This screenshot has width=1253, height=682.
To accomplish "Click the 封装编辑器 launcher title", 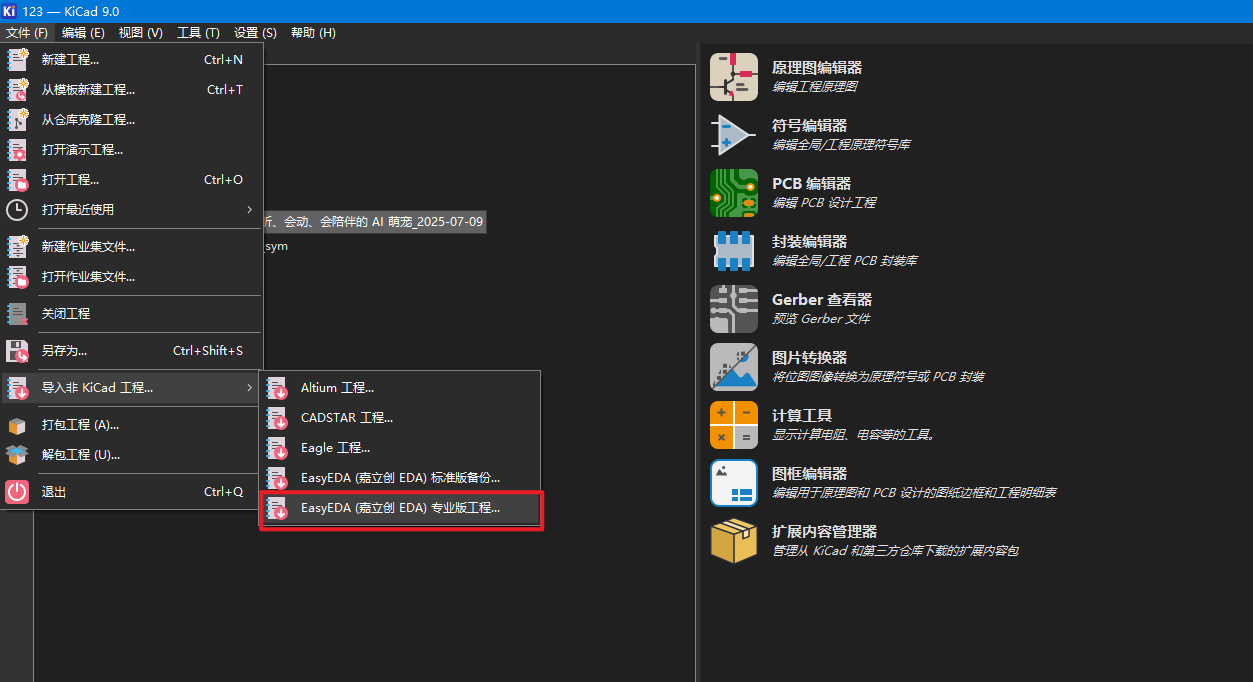I will click(x=810, y=242).
